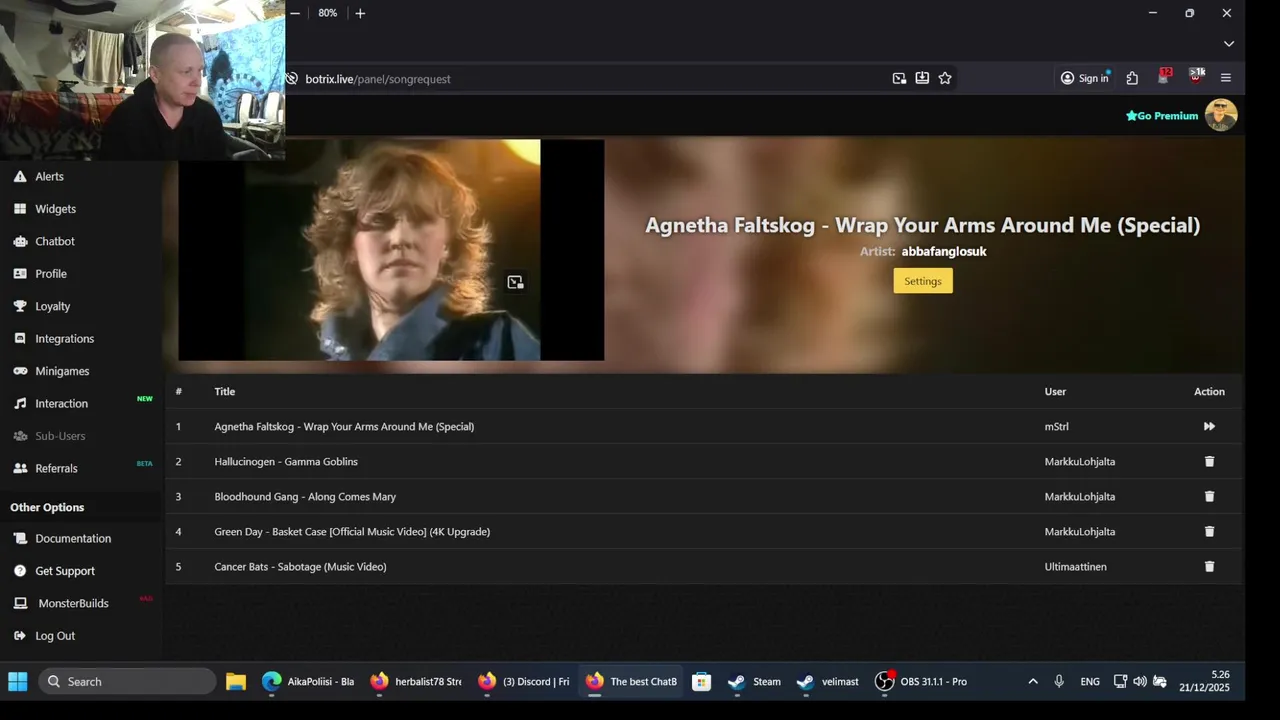This screenshot has width=1280, height=720.
Task: Open Microsoft Store from the taskbar
Action: coord(701,682)
